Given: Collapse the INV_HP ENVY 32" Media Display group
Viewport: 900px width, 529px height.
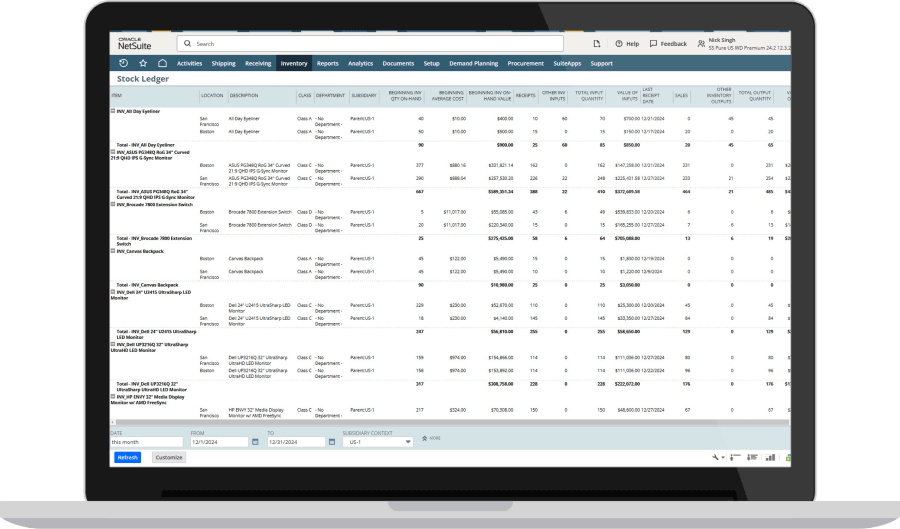Looking at the screenshot, I should point(113,396).
